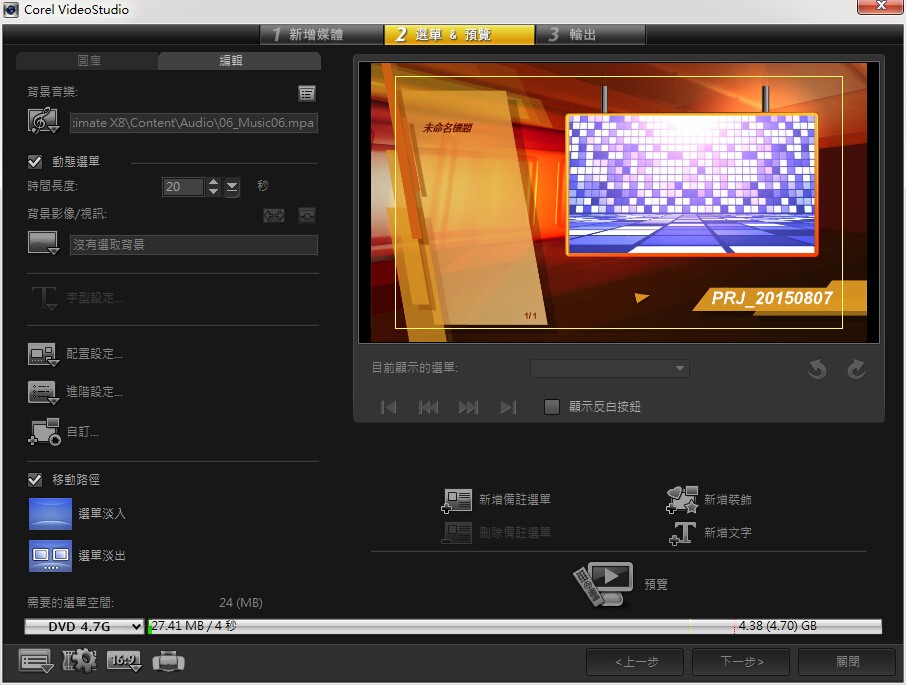Click the 新增備註選單 add notes menu icon
The image size is (906, 685).
tap(456, 500)
